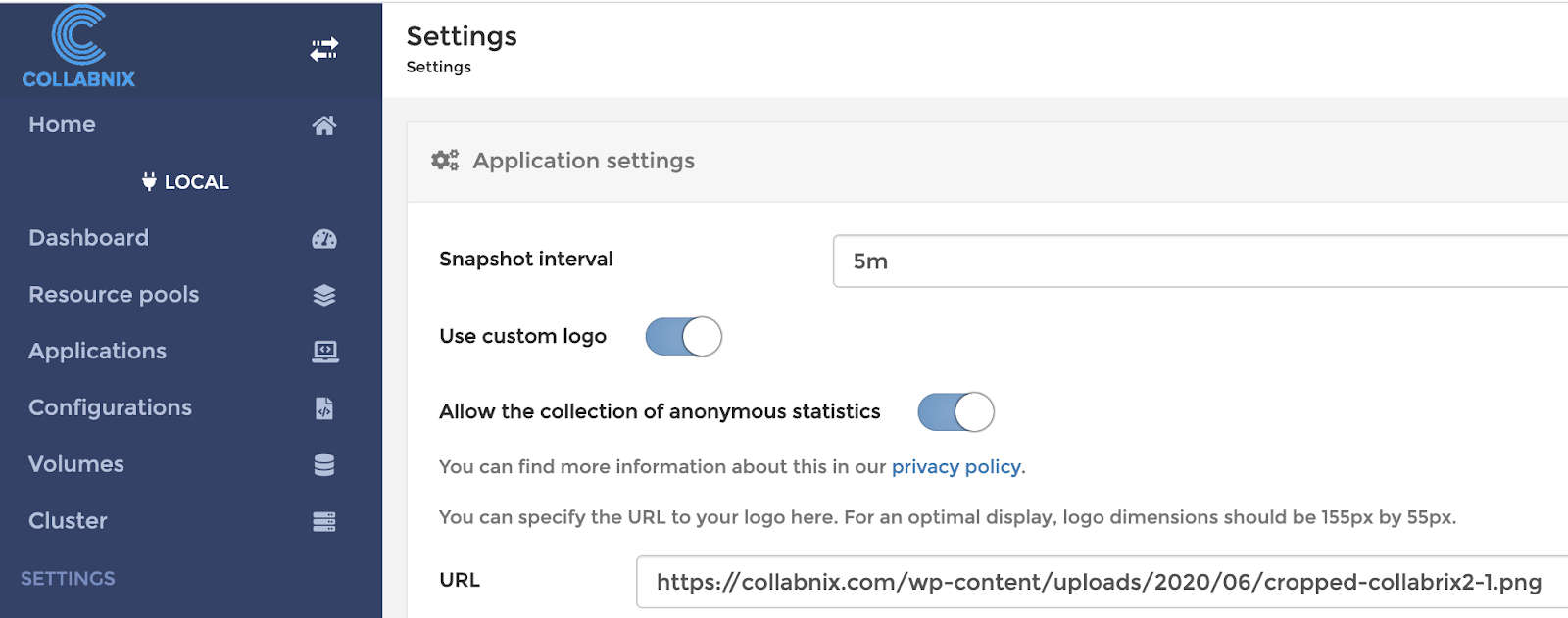The width and height of the screenshot is (1568, 618).
Task: Click the Home house icon
Action: coord(324,125)
